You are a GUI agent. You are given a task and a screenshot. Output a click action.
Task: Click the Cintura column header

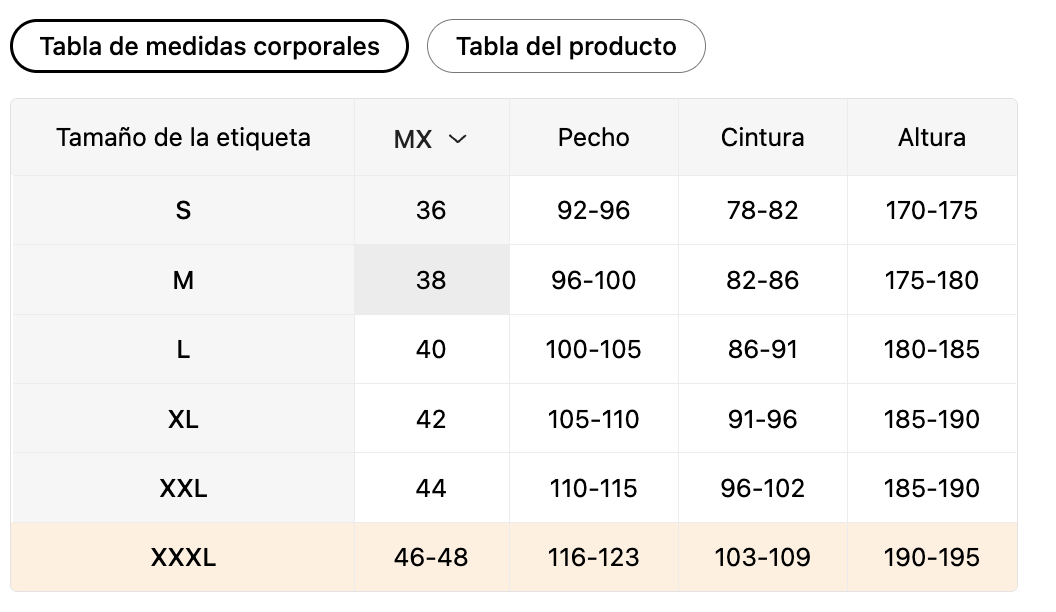point(762,137)
